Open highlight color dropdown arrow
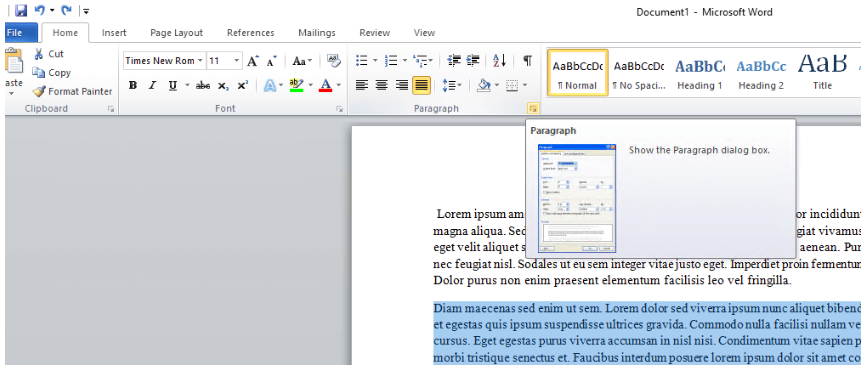The width and height of the screenshot is (866, 368). (310, 86)
